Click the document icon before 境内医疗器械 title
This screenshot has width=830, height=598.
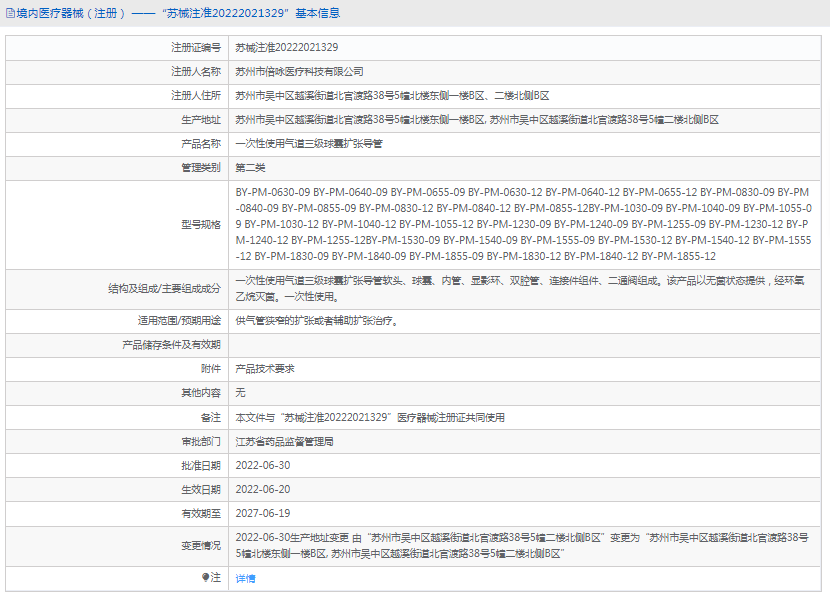coord(10,13)
